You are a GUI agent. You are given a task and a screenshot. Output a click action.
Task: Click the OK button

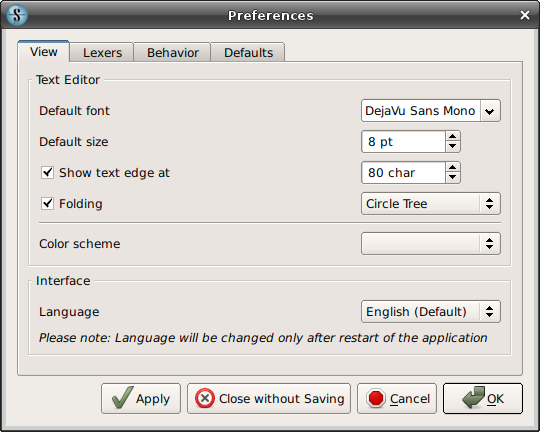(x=483, y=399)
